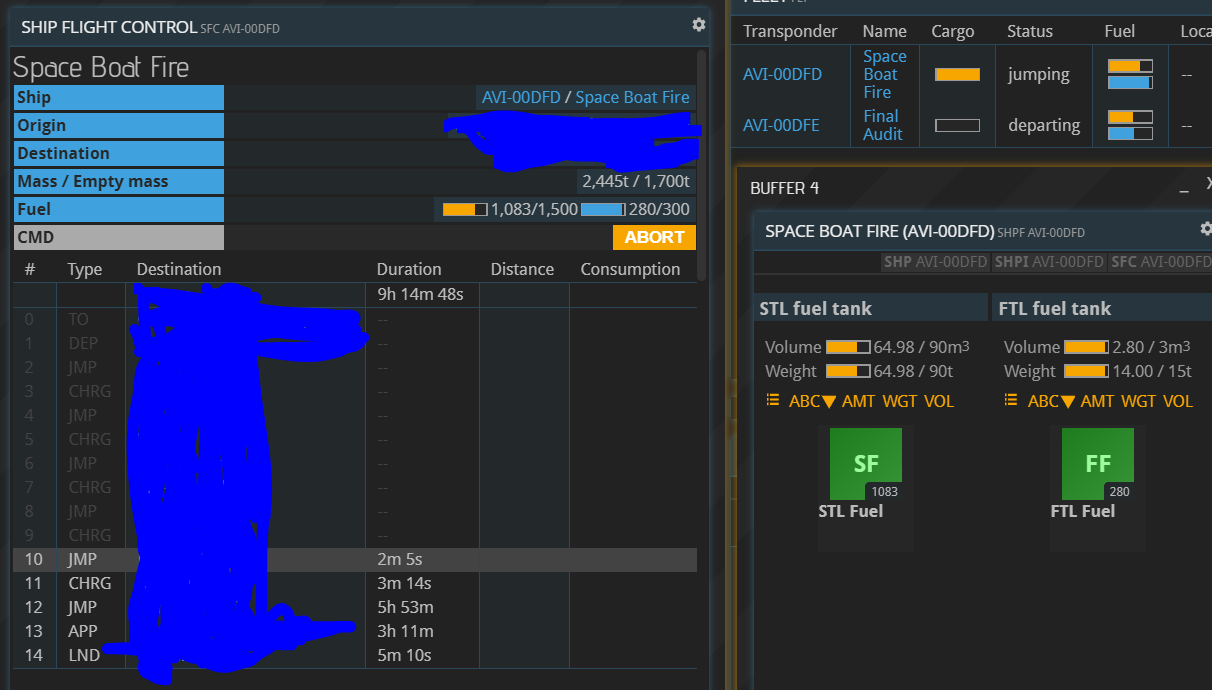Toggle ABC sort direction in STL fuel tank

click(812, 401)
